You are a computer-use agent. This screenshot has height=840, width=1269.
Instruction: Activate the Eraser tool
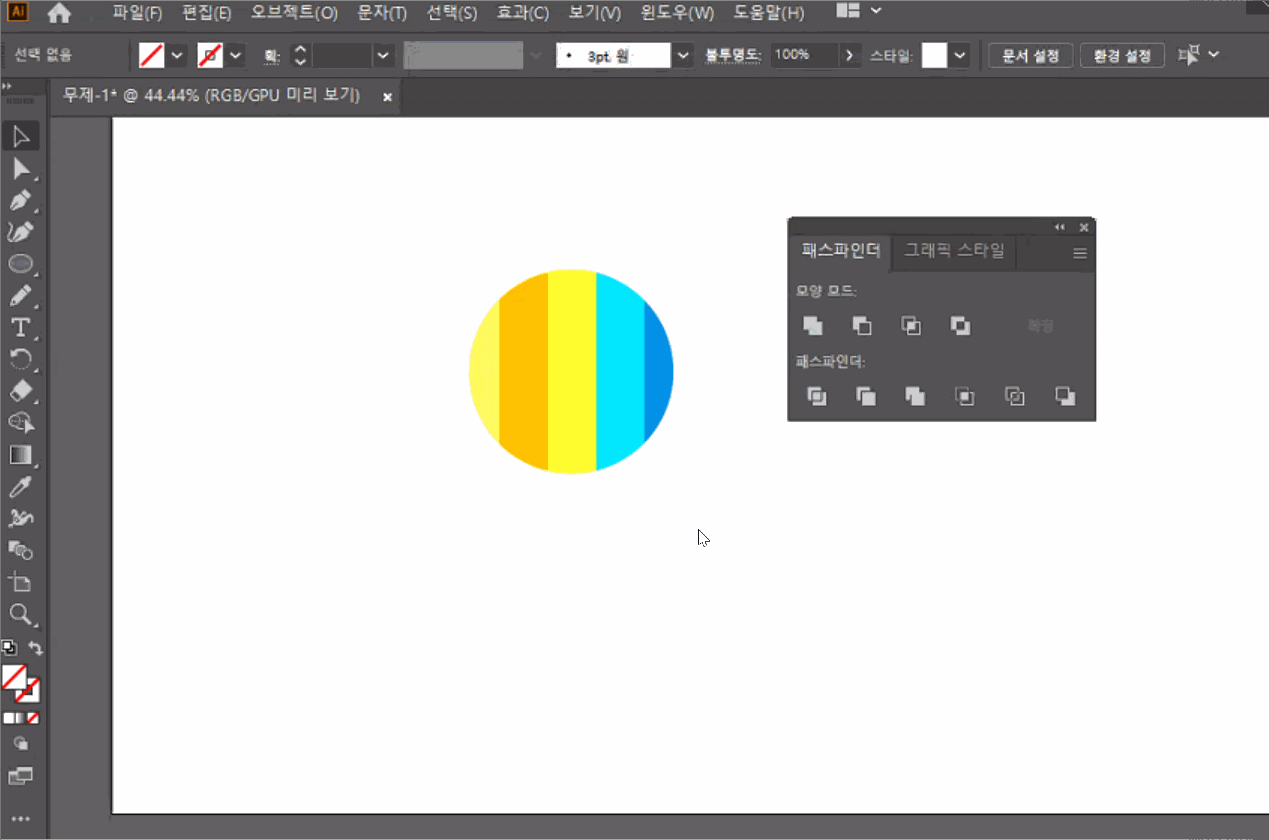tap(20, 391)
